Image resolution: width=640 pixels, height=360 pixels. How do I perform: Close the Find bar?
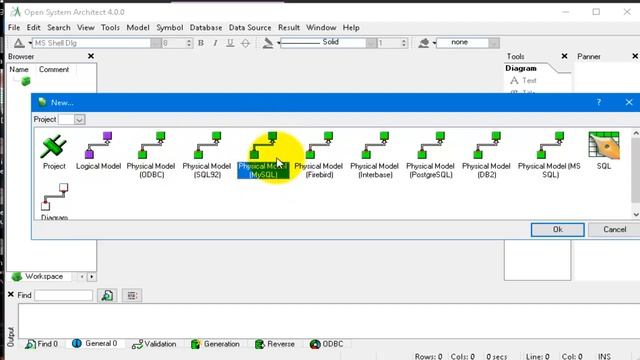click(11, 294)
